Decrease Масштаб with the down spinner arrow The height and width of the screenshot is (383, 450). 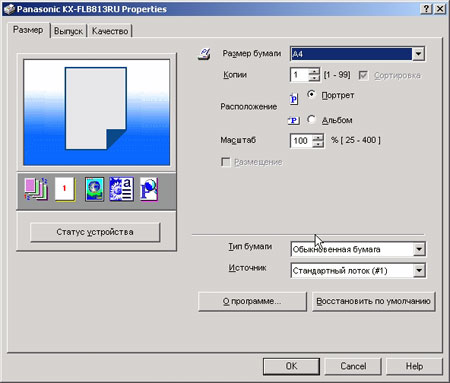pyautogui.click(x=318, y=144)
